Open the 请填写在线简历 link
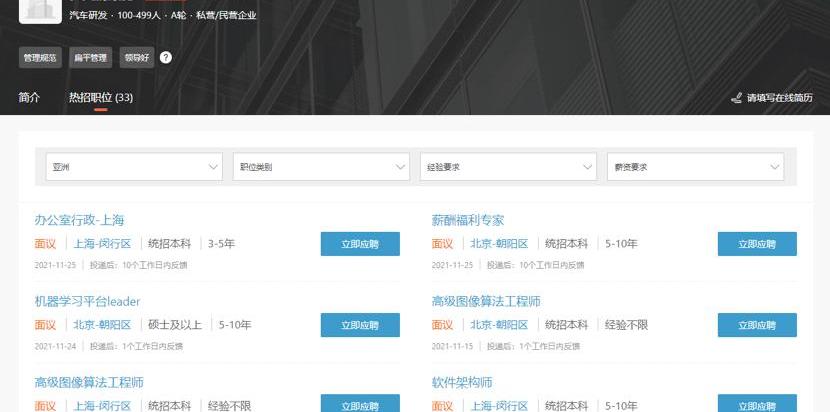The image size is (830, 412). click(779, 98)
